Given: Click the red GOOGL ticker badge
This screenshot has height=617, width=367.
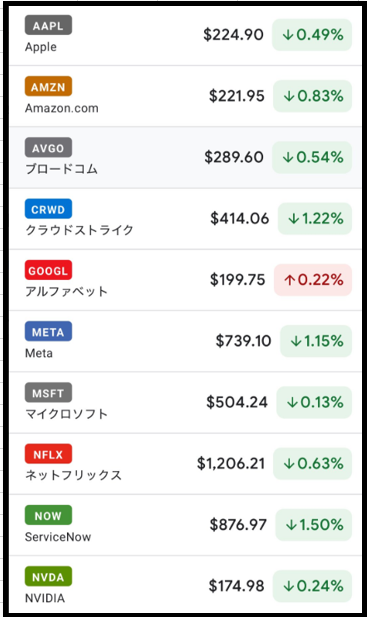Looking at the screenshot, I should [x=48, y=270].
